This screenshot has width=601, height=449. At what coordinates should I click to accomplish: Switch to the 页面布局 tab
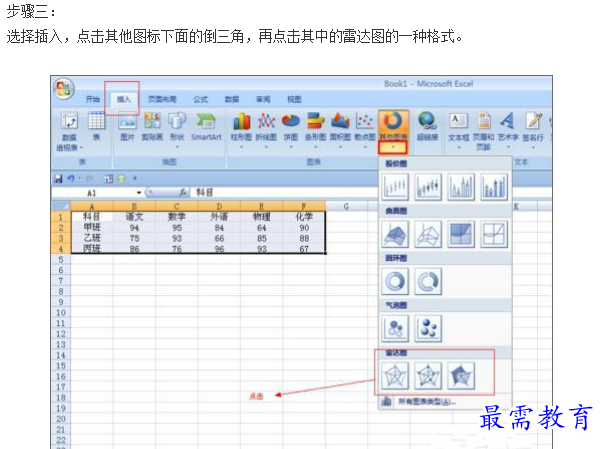162,99
